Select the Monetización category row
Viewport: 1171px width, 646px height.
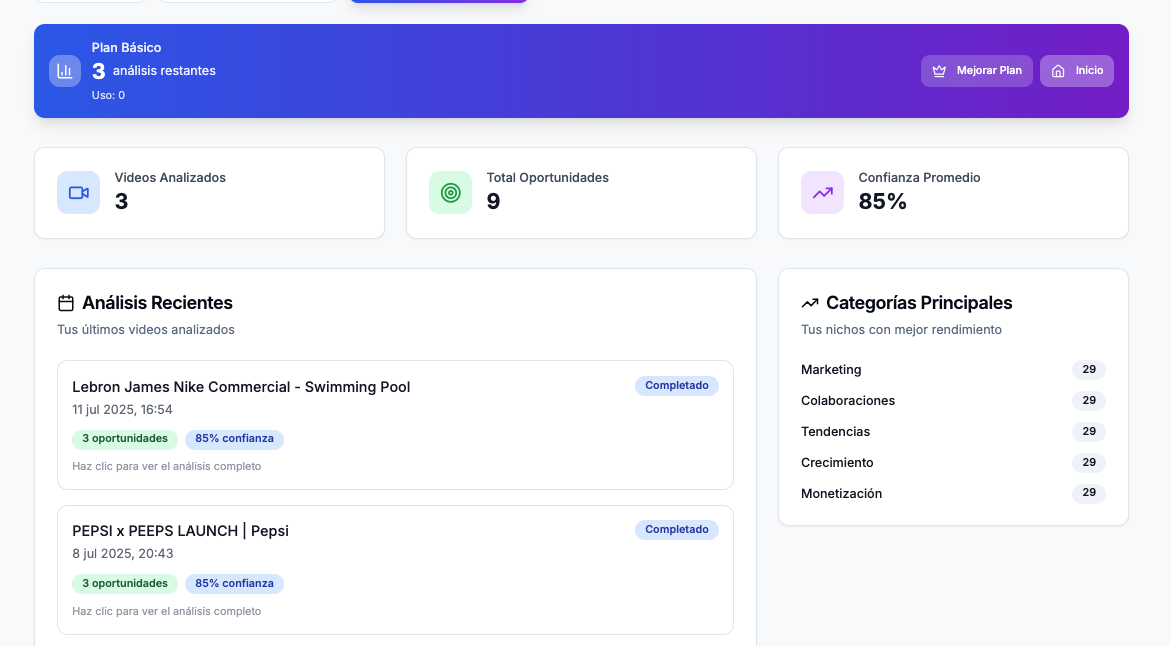[953, 494]
